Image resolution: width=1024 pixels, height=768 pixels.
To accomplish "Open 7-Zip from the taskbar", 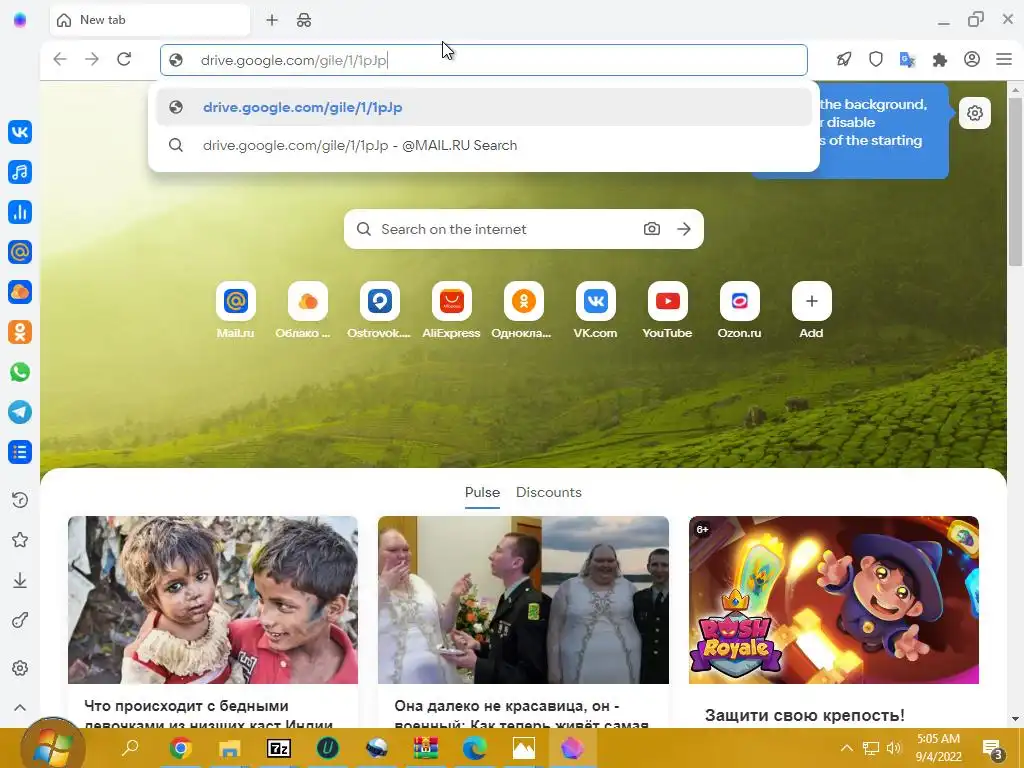I will 279,748.
